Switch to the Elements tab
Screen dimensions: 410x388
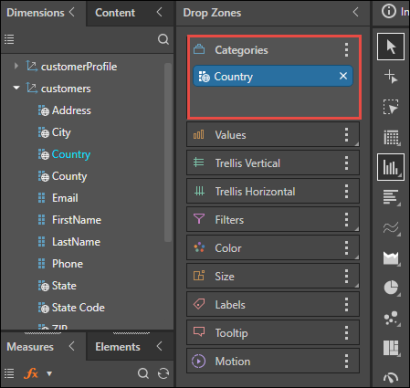click(x=118, y=347)
